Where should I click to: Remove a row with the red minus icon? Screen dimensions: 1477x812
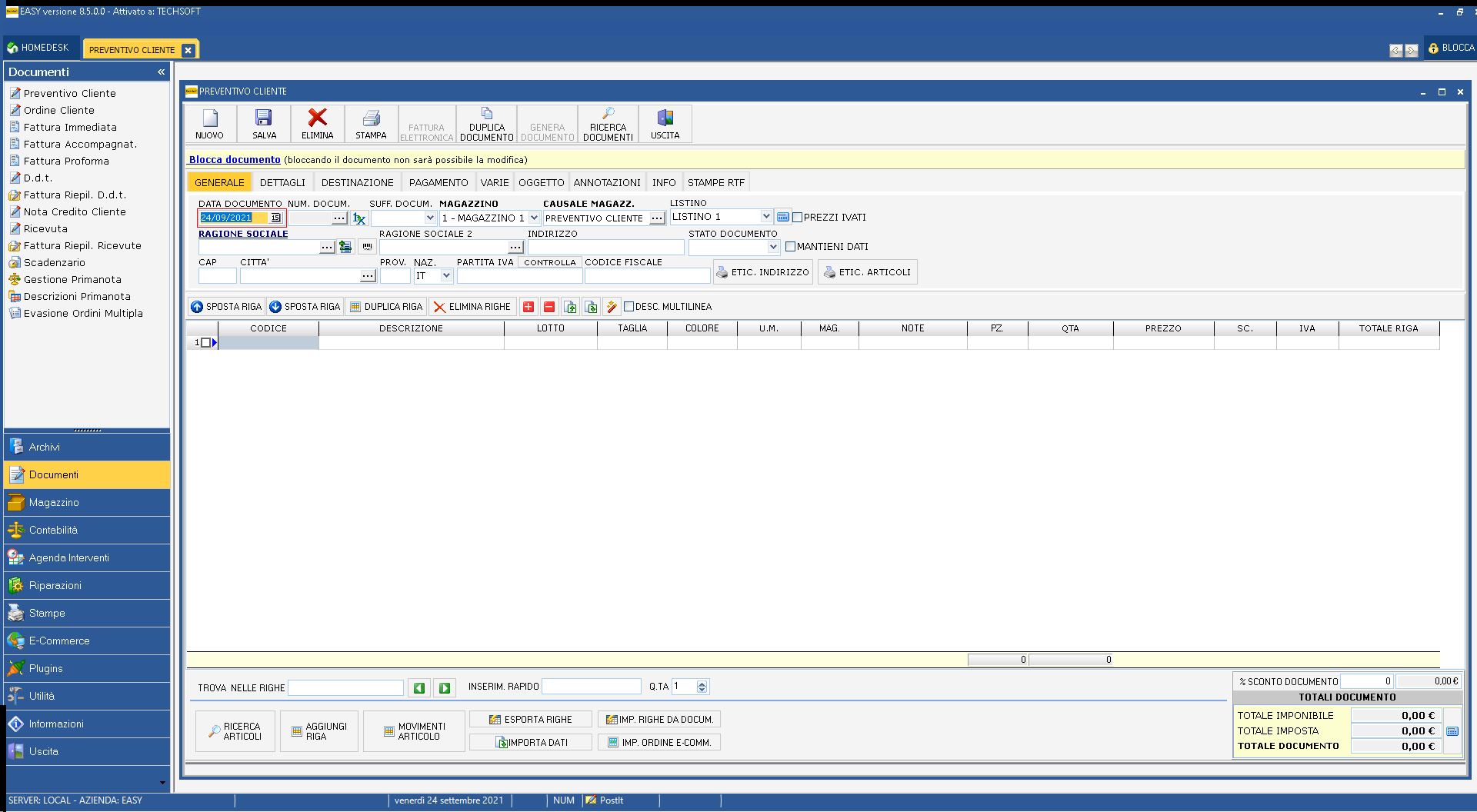pyautogui.click(x=549, y=307)
